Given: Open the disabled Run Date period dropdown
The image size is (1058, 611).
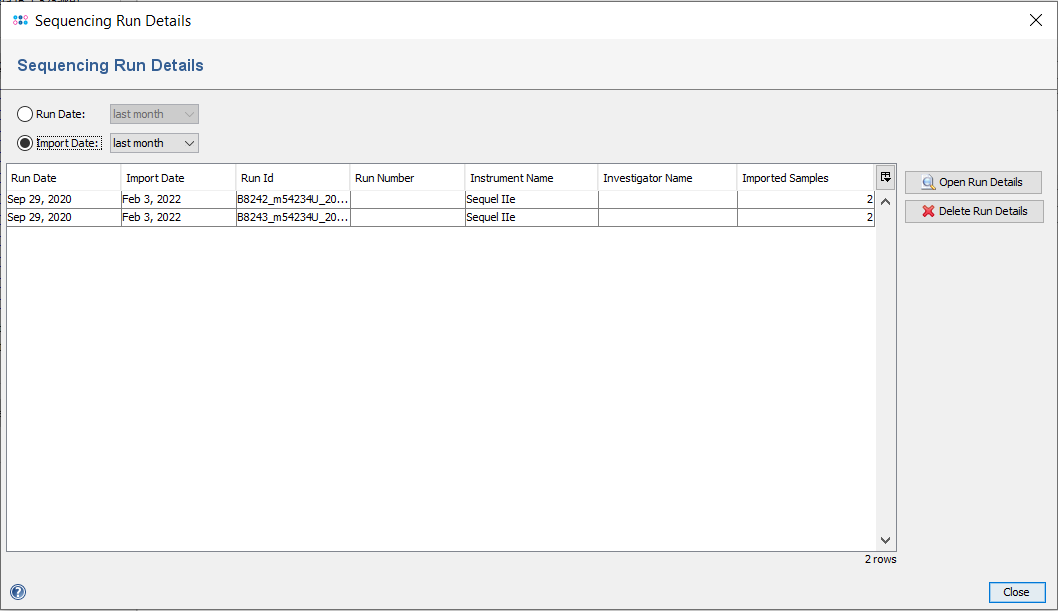Looking at the screenshot, I should (x=154, y=114).
